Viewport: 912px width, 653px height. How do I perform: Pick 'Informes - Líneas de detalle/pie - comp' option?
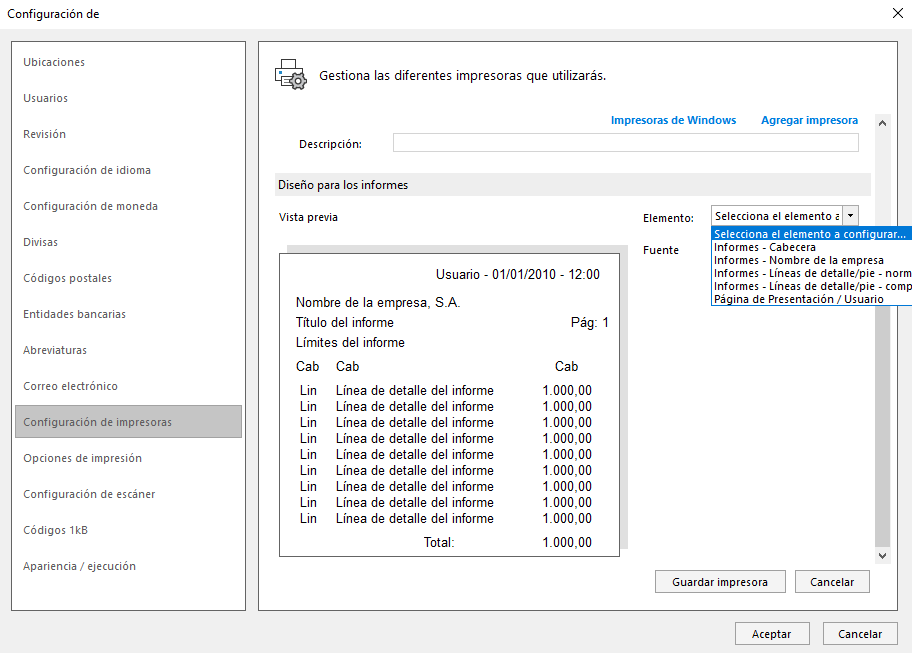811,286
